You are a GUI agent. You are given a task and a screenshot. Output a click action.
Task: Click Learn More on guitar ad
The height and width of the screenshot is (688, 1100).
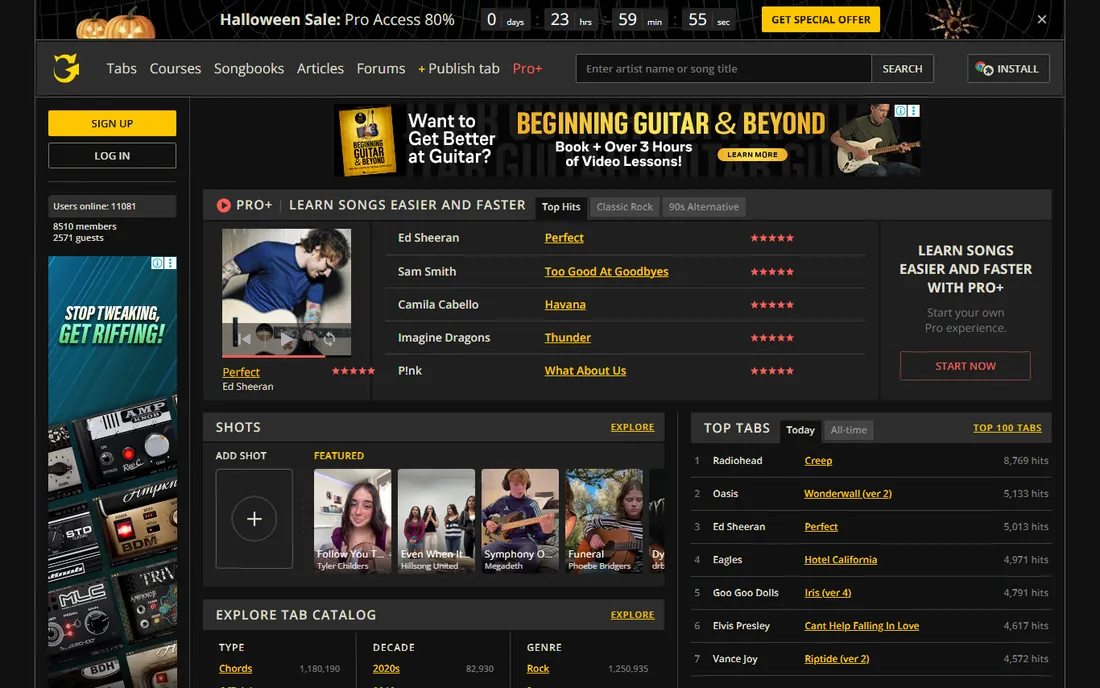coord(752,154)
